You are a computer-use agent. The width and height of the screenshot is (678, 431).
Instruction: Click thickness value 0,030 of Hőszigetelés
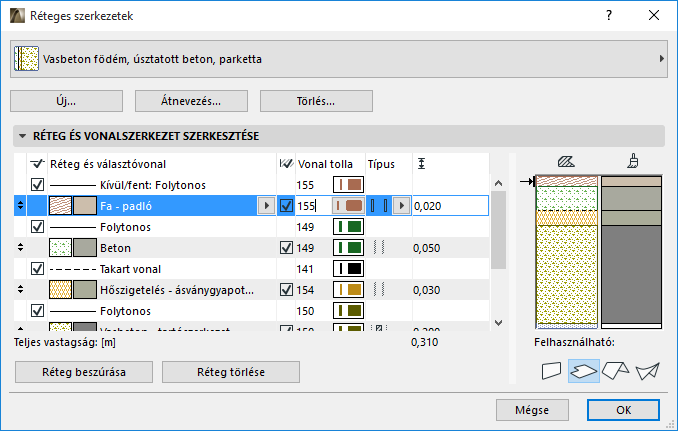(427, 290)
